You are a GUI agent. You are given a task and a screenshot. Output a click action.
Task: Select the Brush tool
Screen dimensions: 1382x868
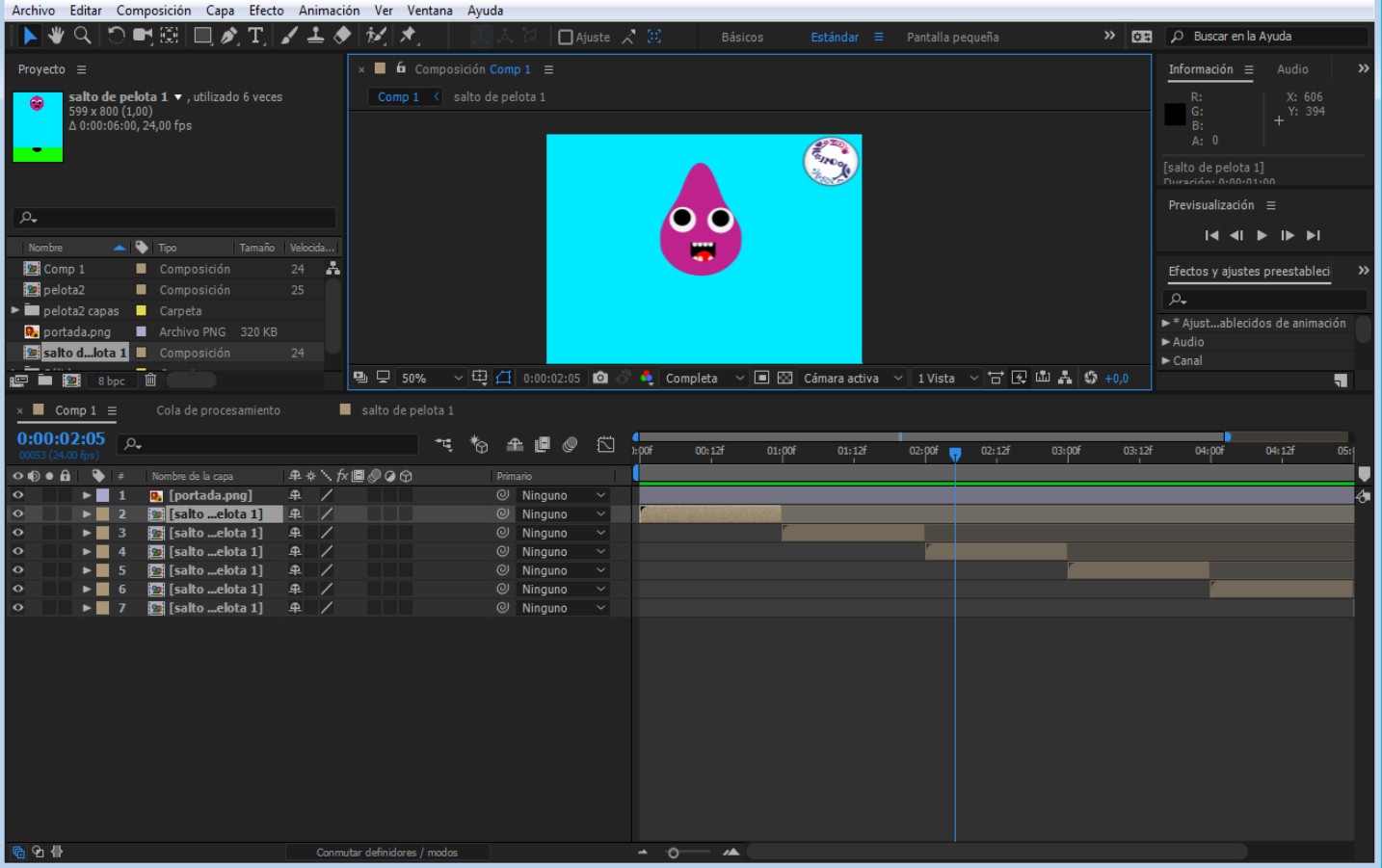coord(289,36)
